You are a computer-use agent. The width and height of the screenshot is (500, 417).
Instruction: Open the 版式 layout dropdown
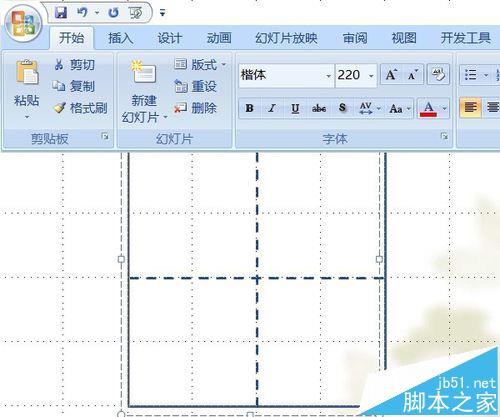[200, 65]
